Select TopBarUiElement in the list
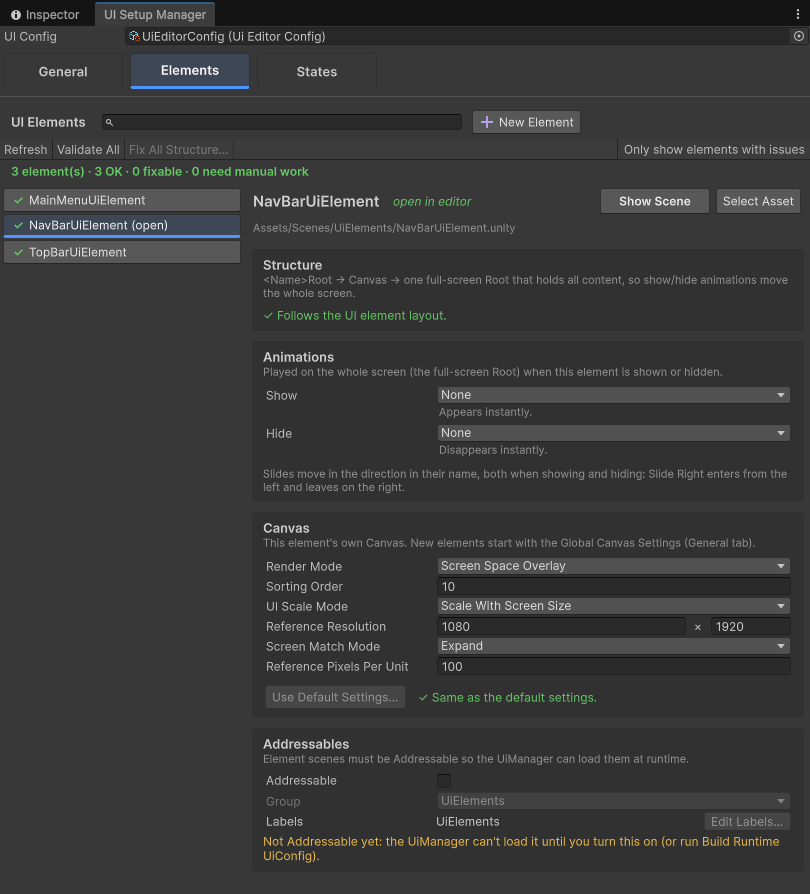 [122, 253]
